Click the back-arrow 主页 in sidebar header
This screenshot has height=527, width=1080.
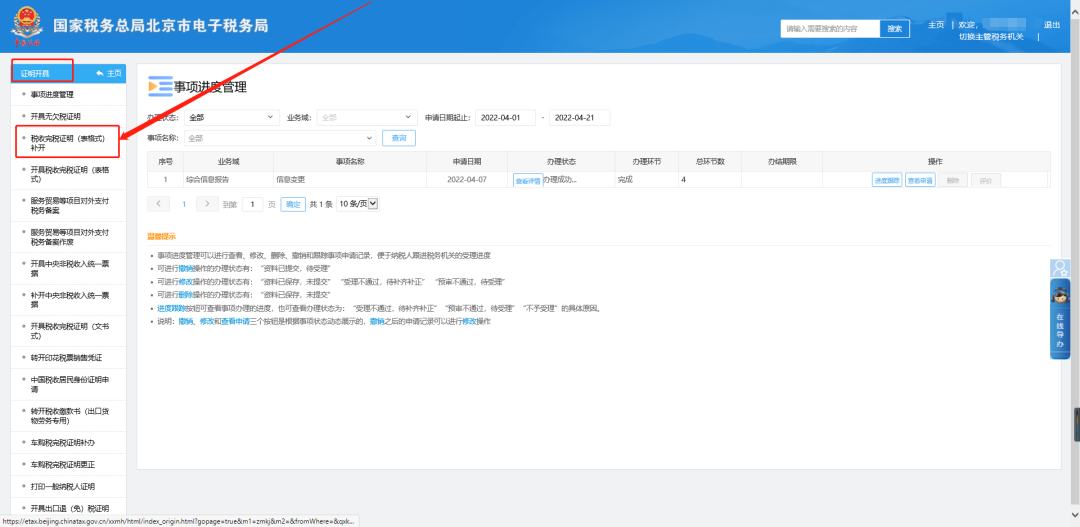click(x=109, y=73)
